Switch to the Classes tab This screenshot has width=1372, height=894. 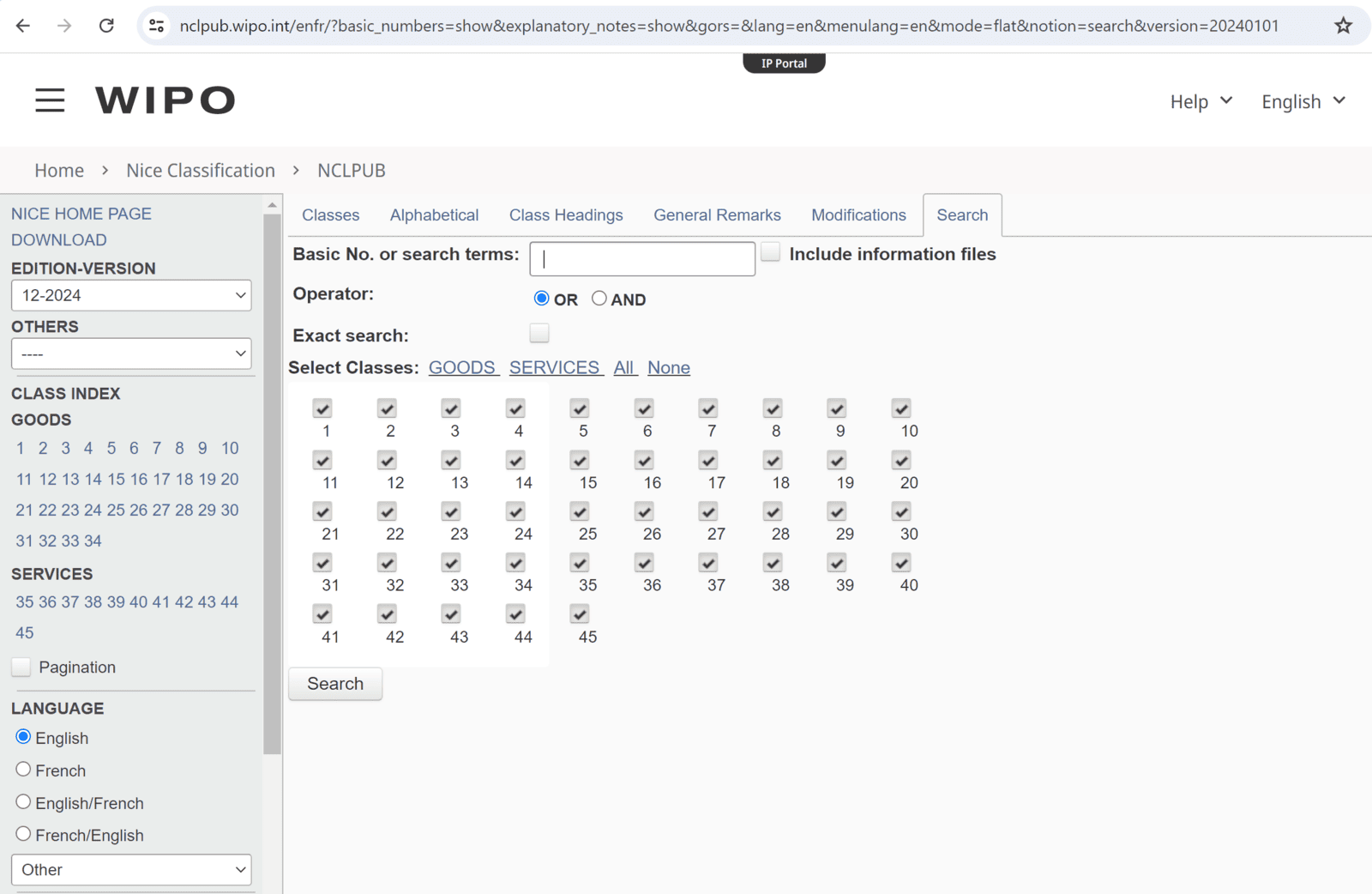330,215
